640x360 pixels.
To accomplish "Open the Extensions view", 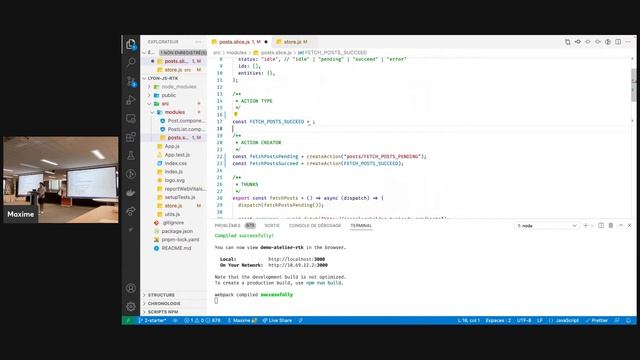I will pyautogui.click(x=131, y=137).
